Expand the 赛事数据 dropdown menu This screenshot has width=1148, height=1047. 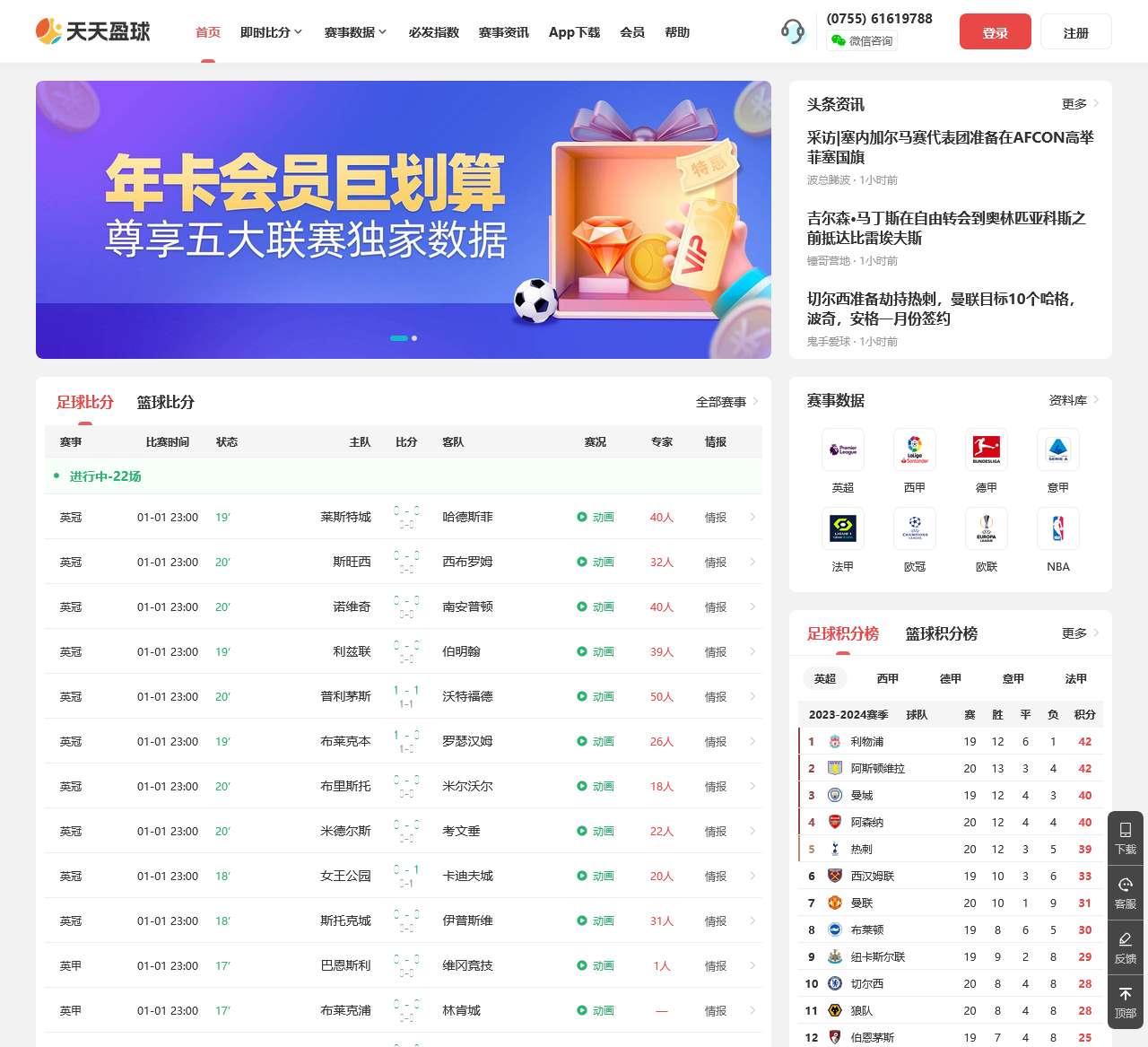click(x=355, y=32)
